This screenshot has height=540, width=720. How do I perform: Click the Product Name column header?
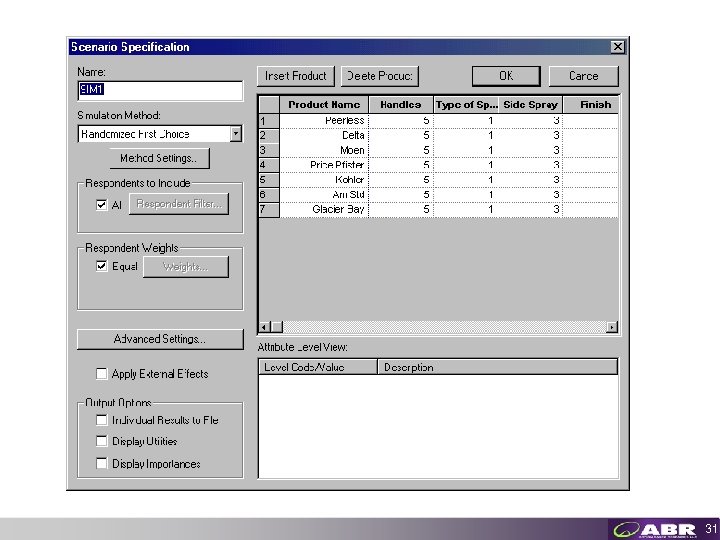(x=324, y=105)
